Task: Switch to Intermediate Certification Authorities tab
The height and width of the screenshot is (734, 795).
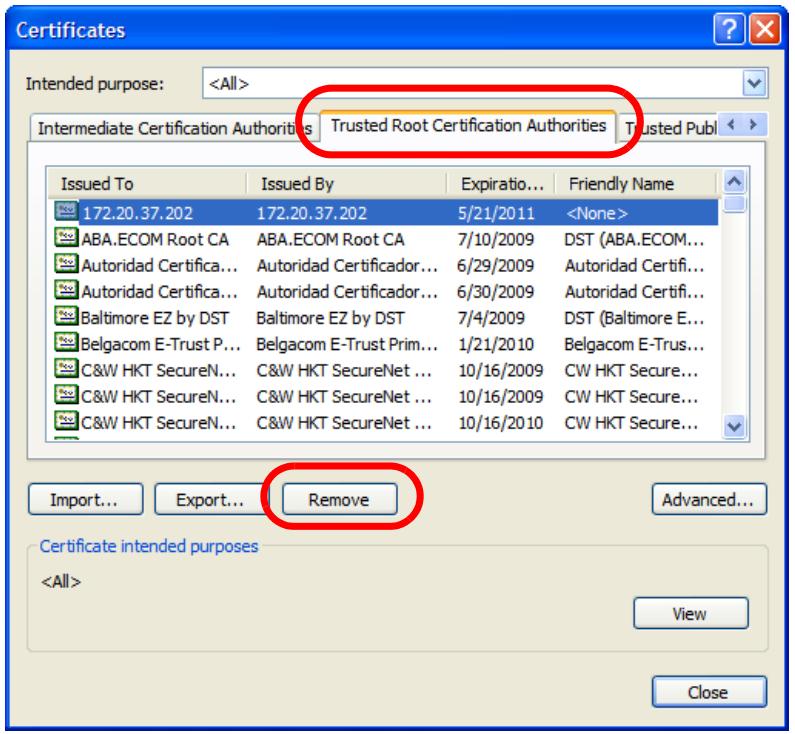Action: point(175,128)
